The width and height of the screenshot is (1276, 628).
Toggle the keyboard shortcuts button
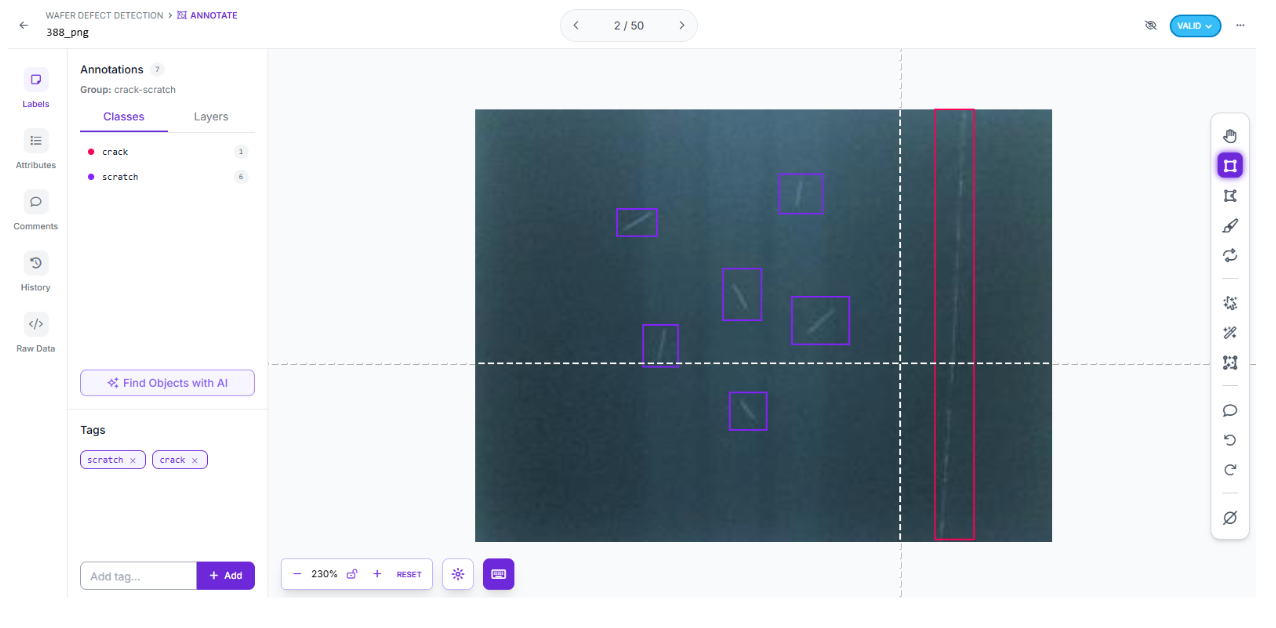(498, 574)
